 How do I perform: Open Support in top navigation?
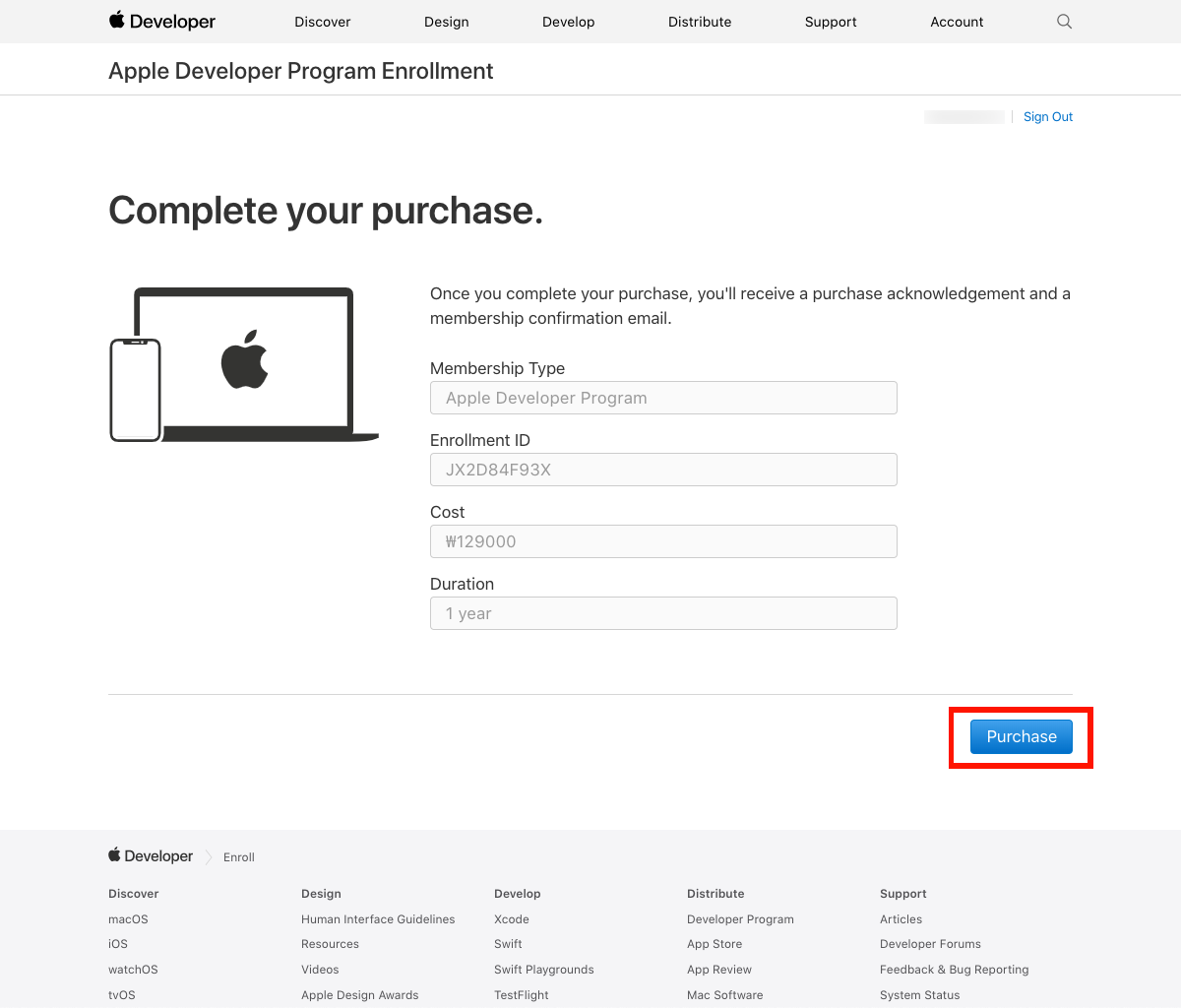click(831, 22)
